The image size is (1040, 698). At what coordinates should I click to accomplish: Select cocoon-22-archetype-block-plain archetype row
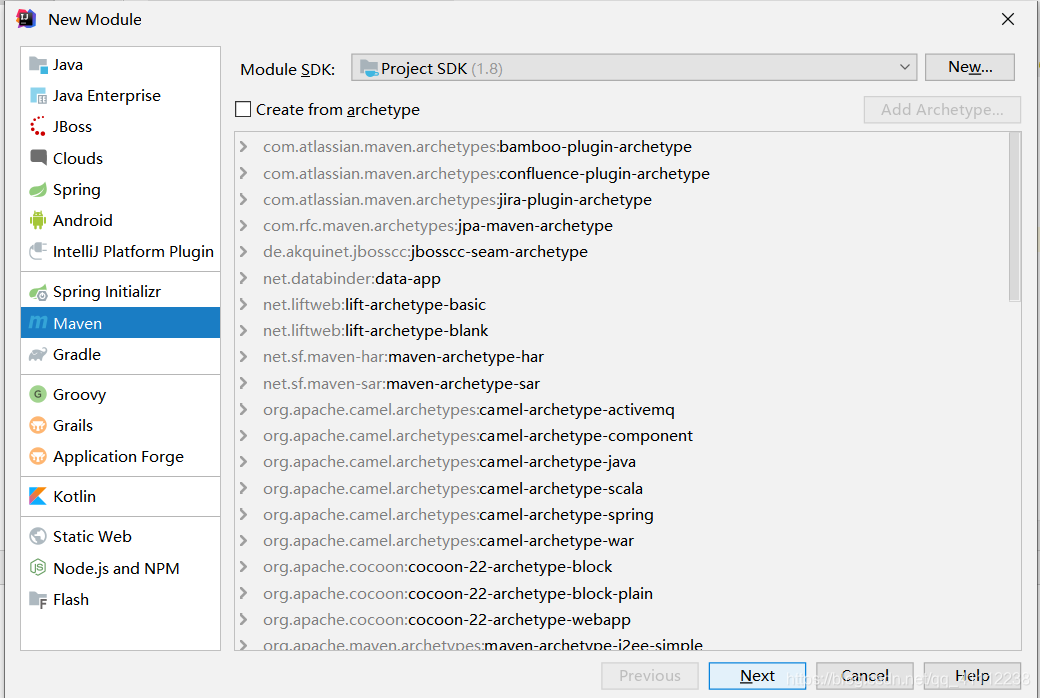point(622,593)
